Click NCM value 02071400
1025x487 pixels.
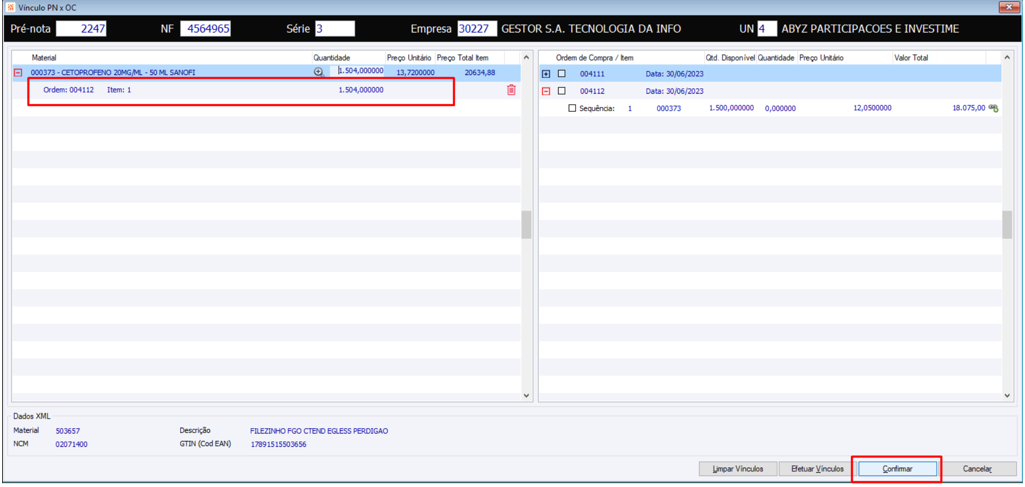point(71,445)
